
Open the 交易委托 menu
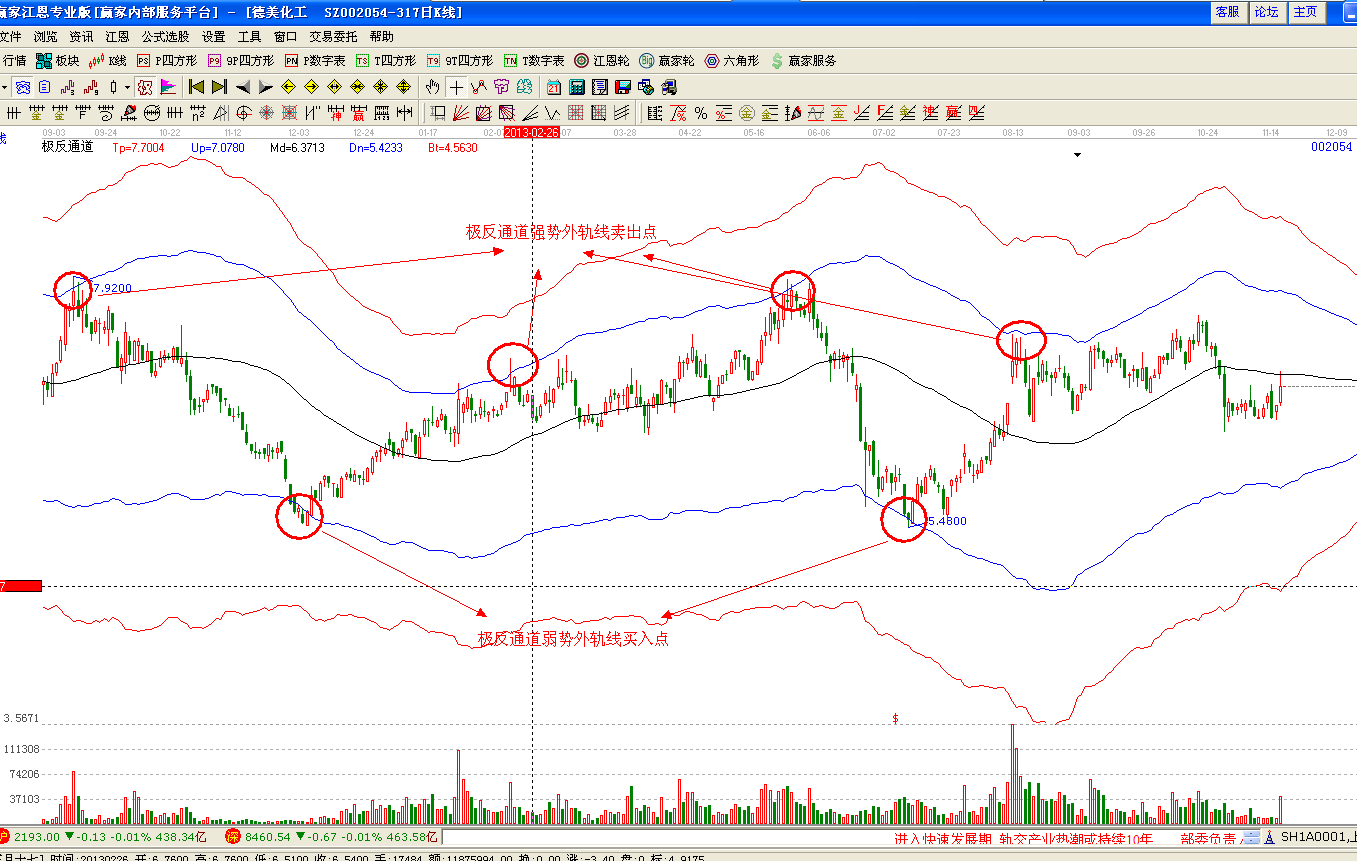point(333,37)
